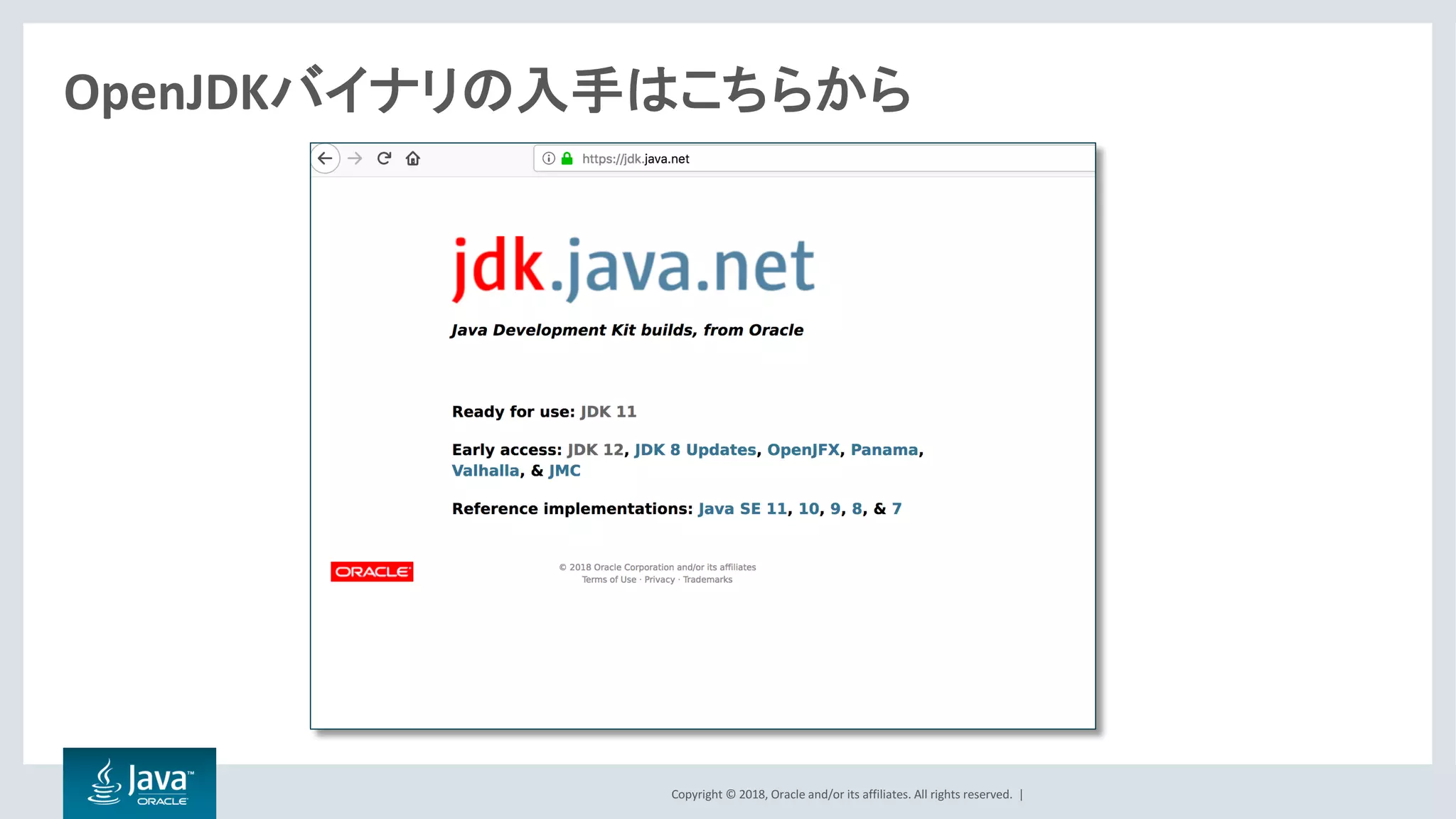This screenshot has height=819, width=1456.
Task: Open the browser home icon
Action: point(413,158)
